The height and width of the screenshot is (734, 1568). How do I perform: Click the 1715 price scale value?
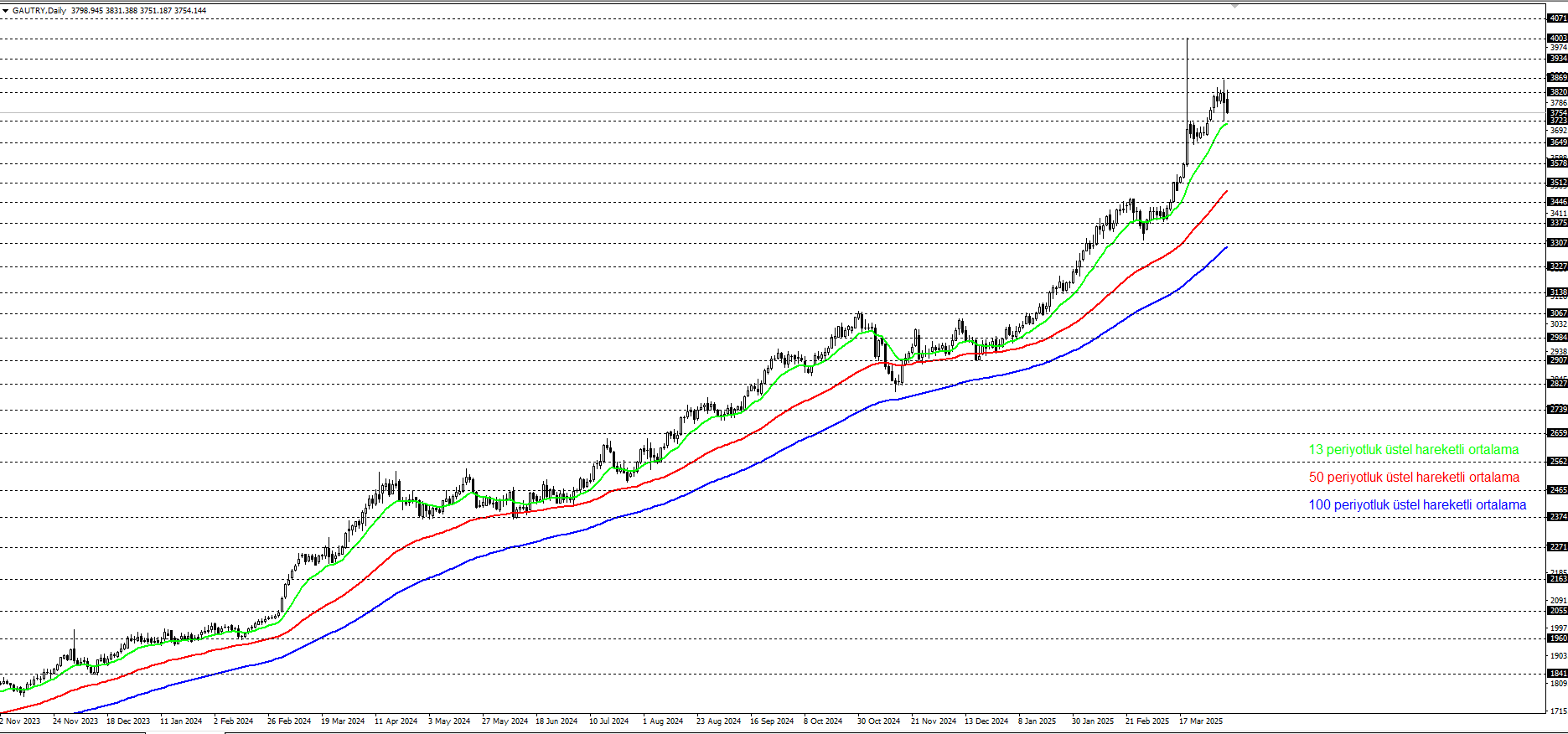point(1558,711)
